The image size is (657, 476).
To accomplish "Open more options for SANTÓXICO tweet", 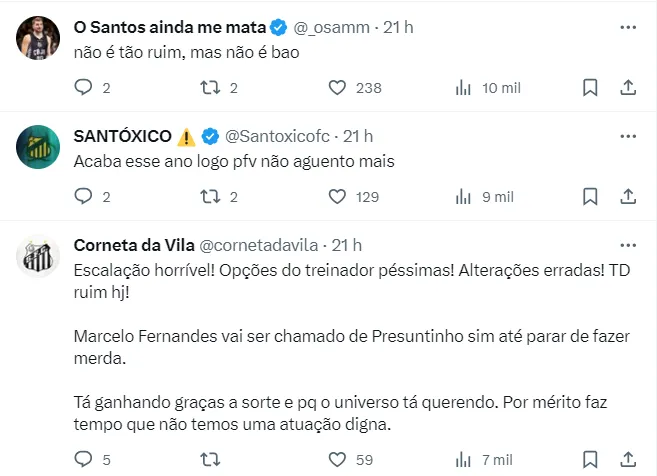I will coord(628,135).
